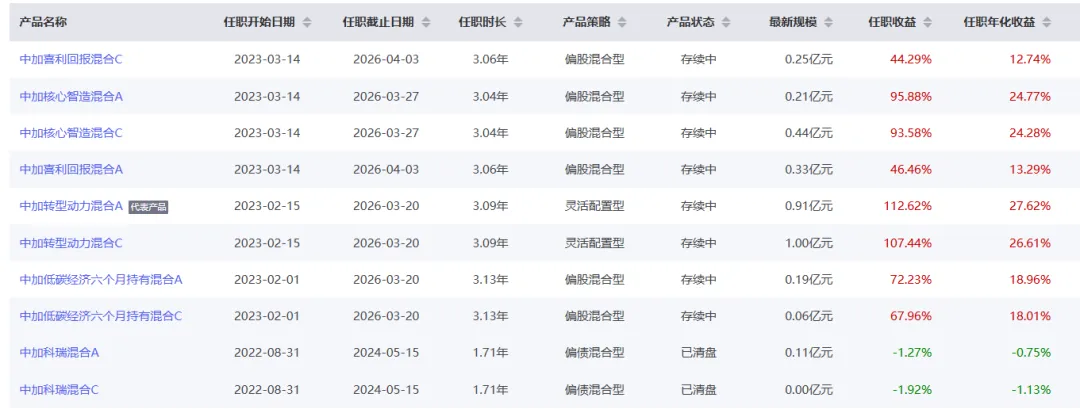Select 已清盘 status in 中加科瑞混合A row

coord(698,353)
